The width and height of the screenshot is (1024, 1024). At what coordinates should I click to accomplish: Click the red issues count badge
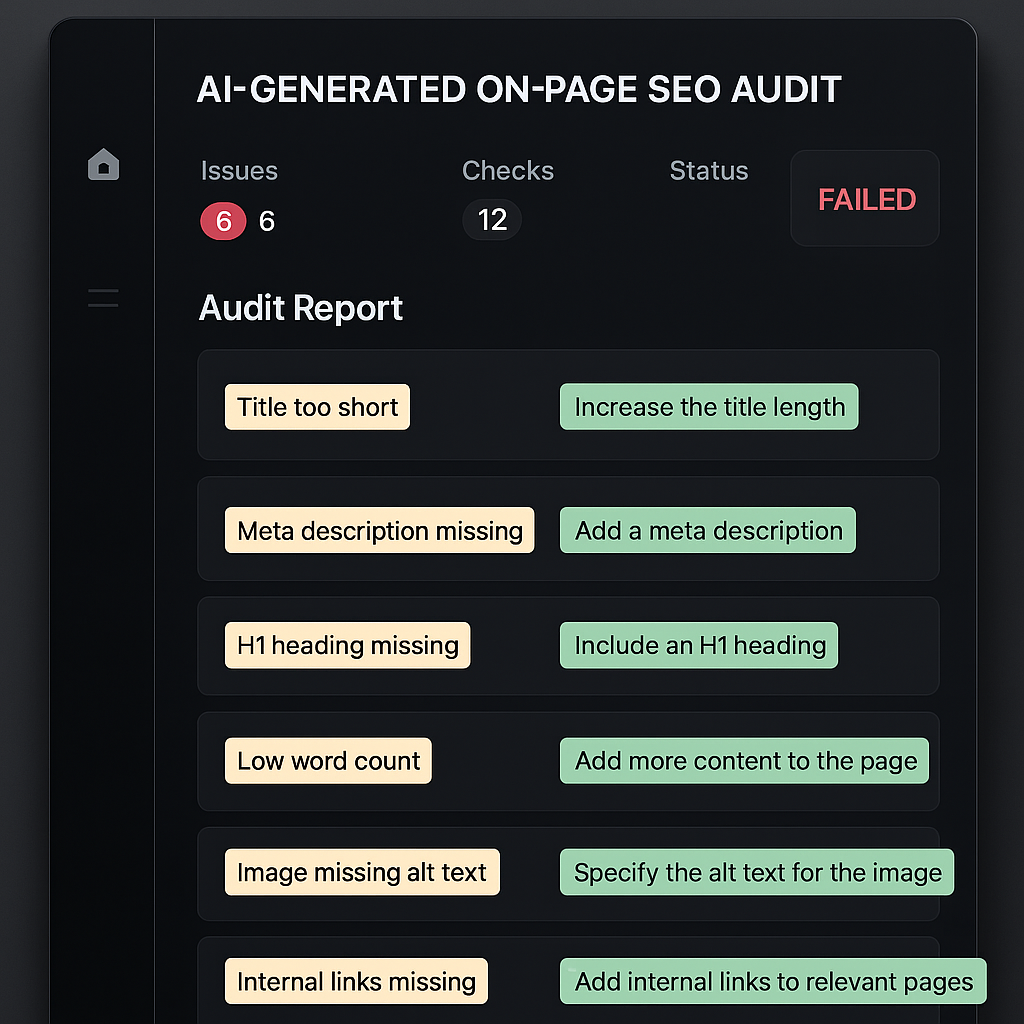pos(223,220)
